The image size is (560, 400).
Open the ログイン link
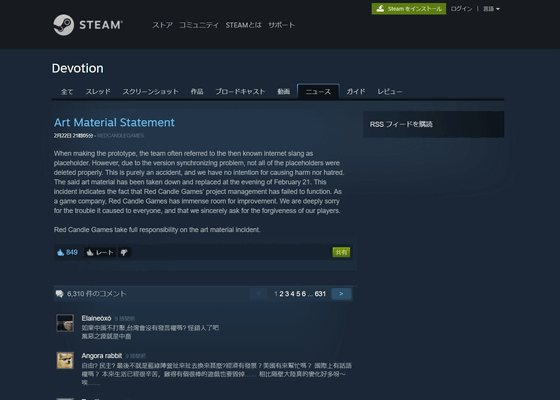click(461, 9)
